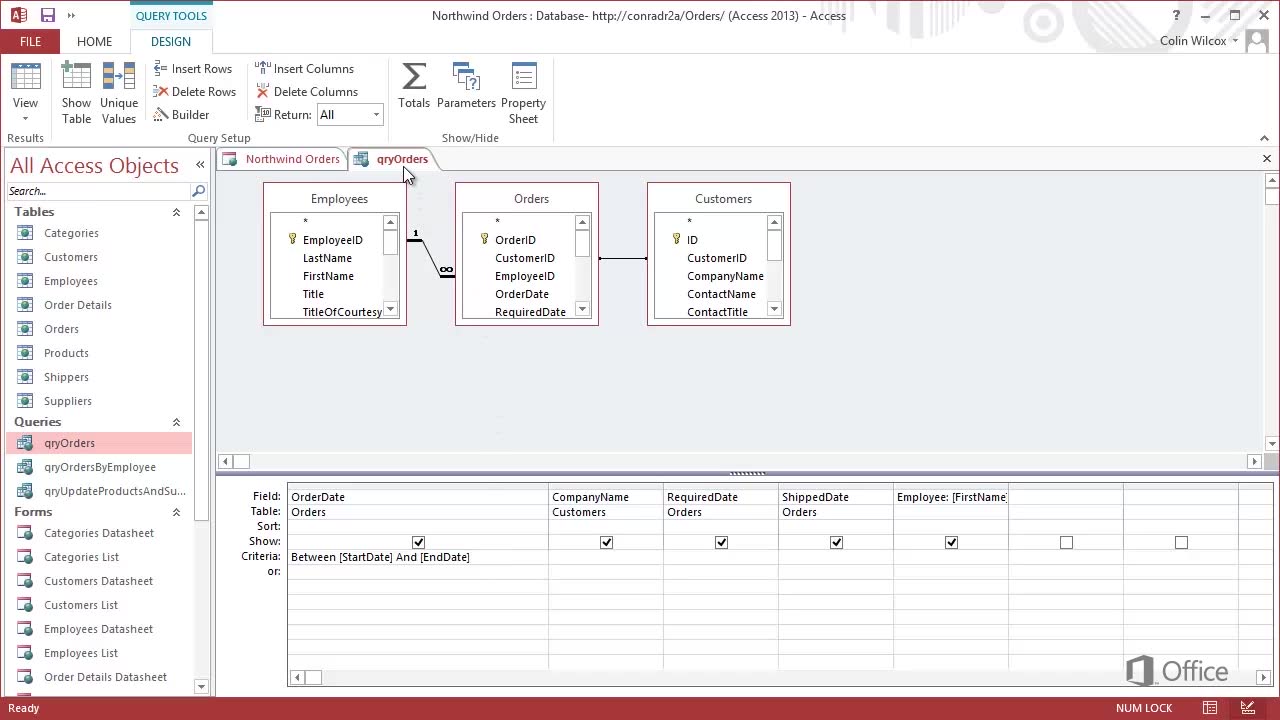The width and height of the screenshot is (1280, 720).
Task: Uncheck Show for the RequiredDate field
Action: (x=721, y=542)
